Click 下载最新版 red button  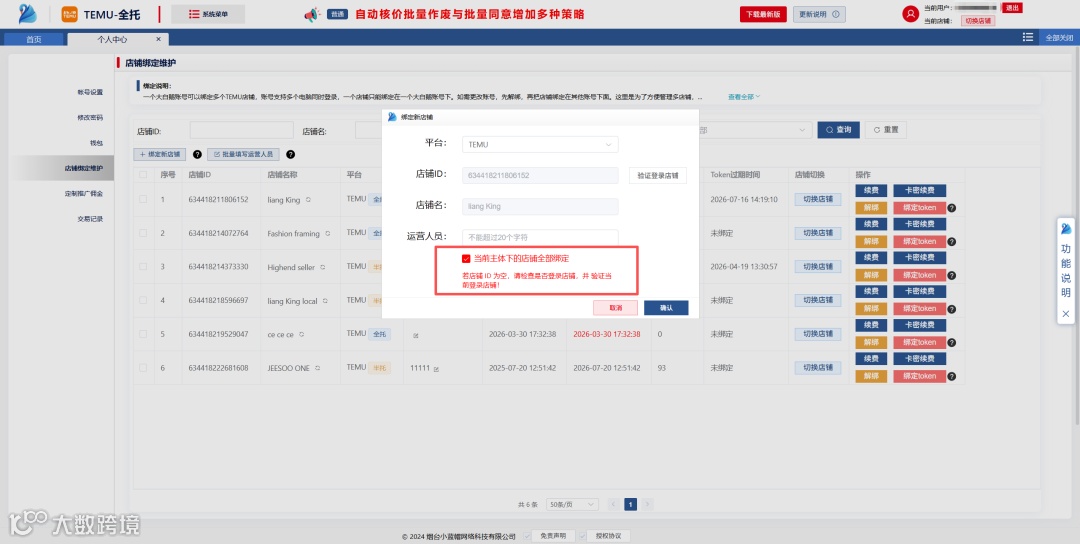point(763,14)
